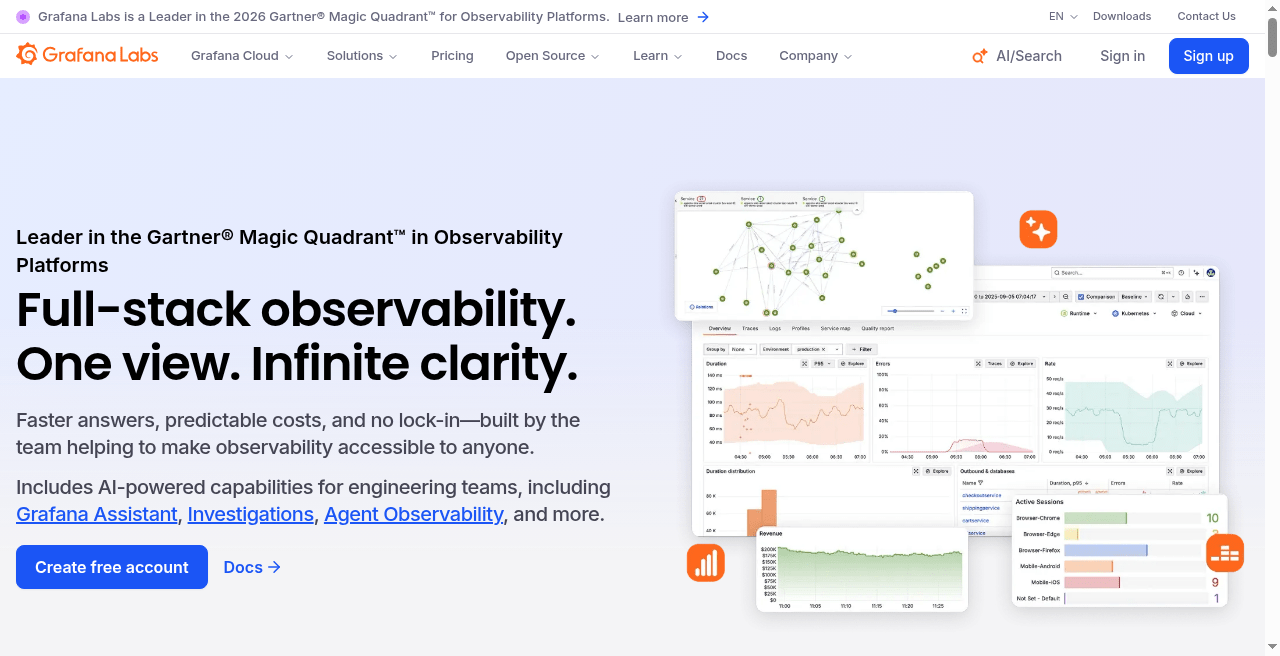The width and height of the screenshot is (1280, 656).
Task: Open the Agent Observability link
Action: coord(414,514)
